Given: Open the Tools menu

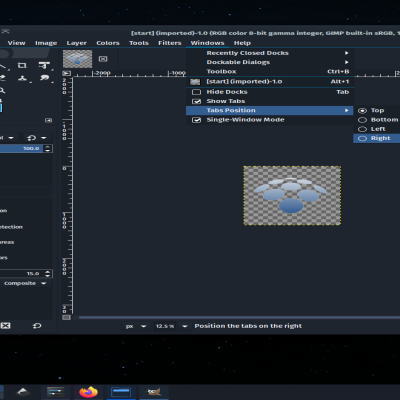Looking at the screenshot, I should (x=139, y=43).
